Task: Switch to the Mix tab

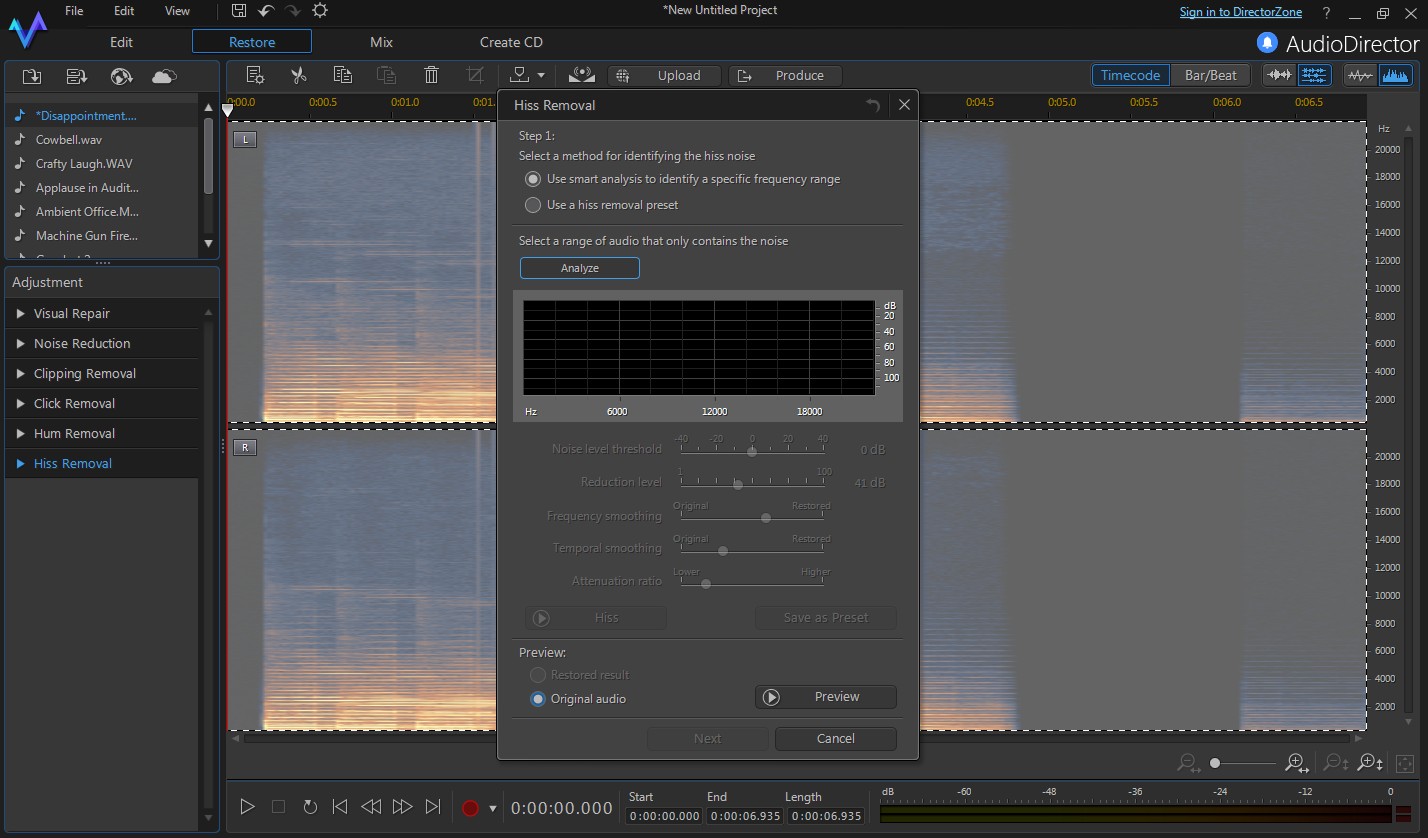Action: 381,42
